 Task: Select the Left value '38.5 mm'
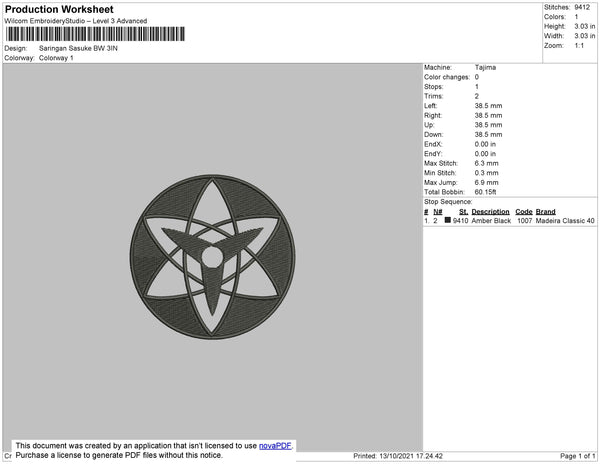click(x=488, y=106)
